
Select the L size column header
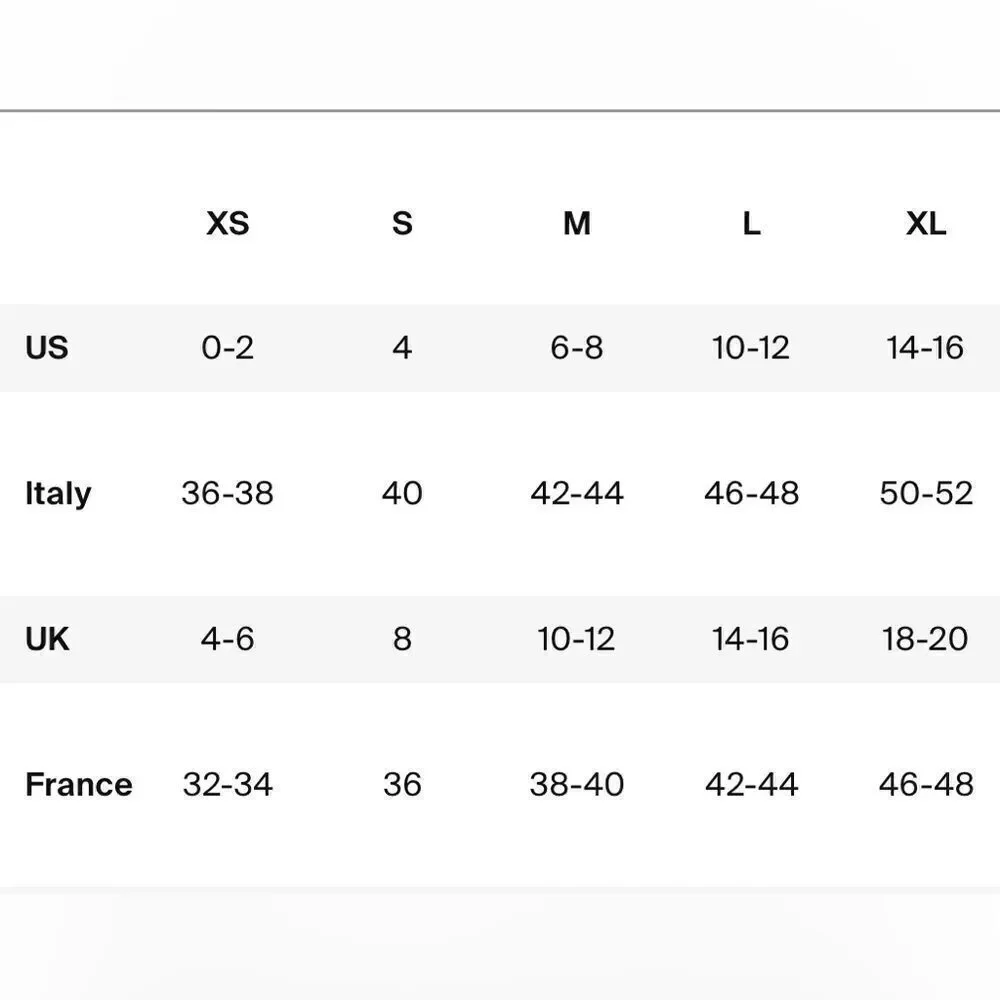pos(751,223)
